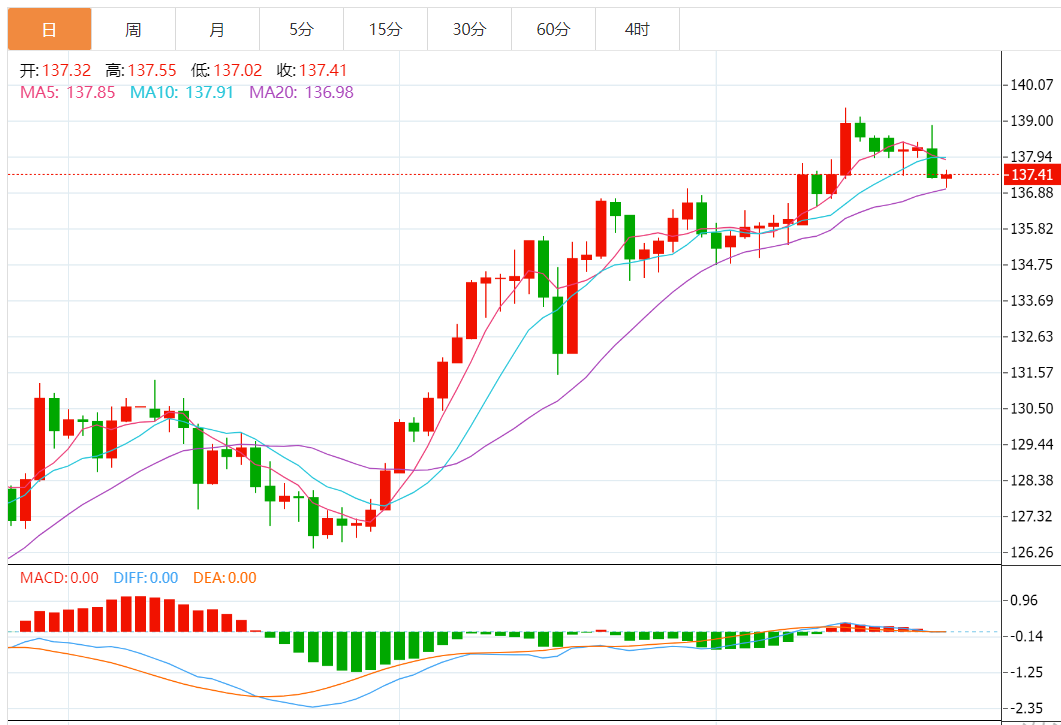Click the 140.07 price axis label
Image resolution: width=1061 pixels, height=725 pixels.
(x=1031, y=85)
